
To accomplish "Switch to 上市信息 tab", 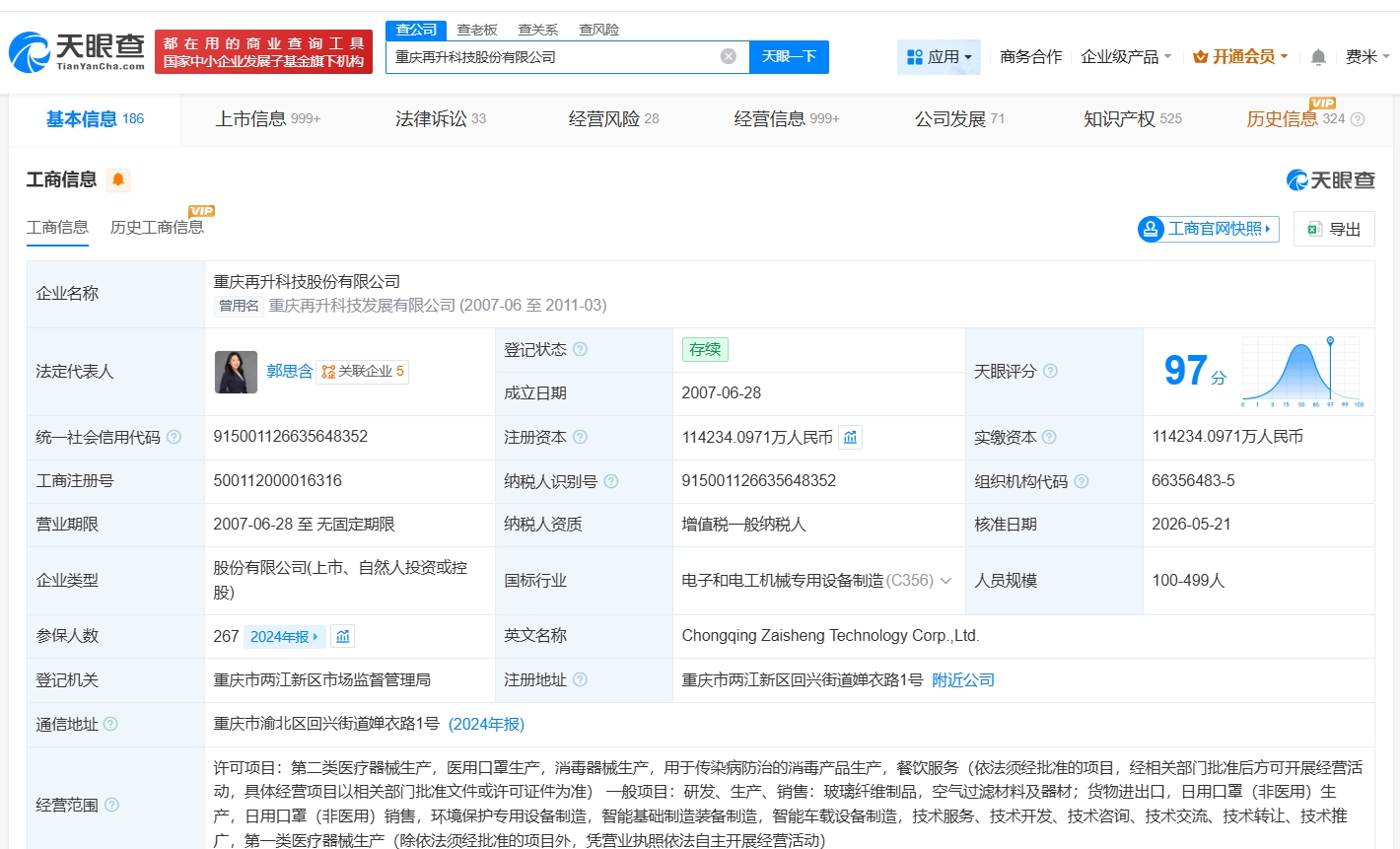I will pos(268,119).
